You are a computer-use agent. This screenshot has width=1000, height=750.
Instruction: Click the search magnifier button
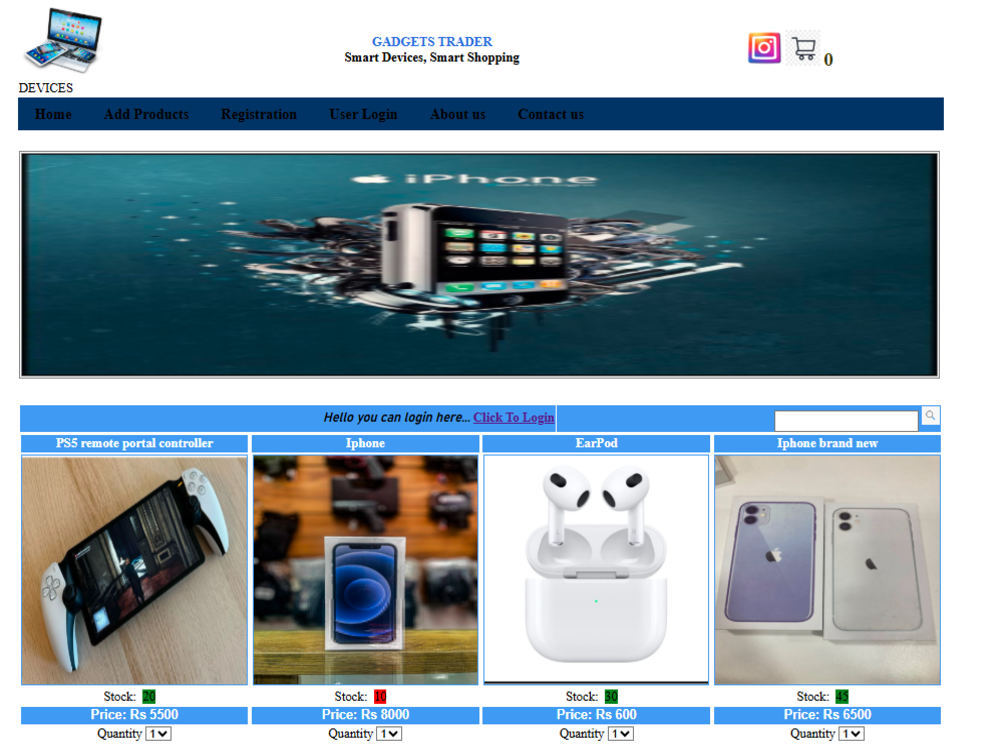pyautogui.click(x=930, y=416)
